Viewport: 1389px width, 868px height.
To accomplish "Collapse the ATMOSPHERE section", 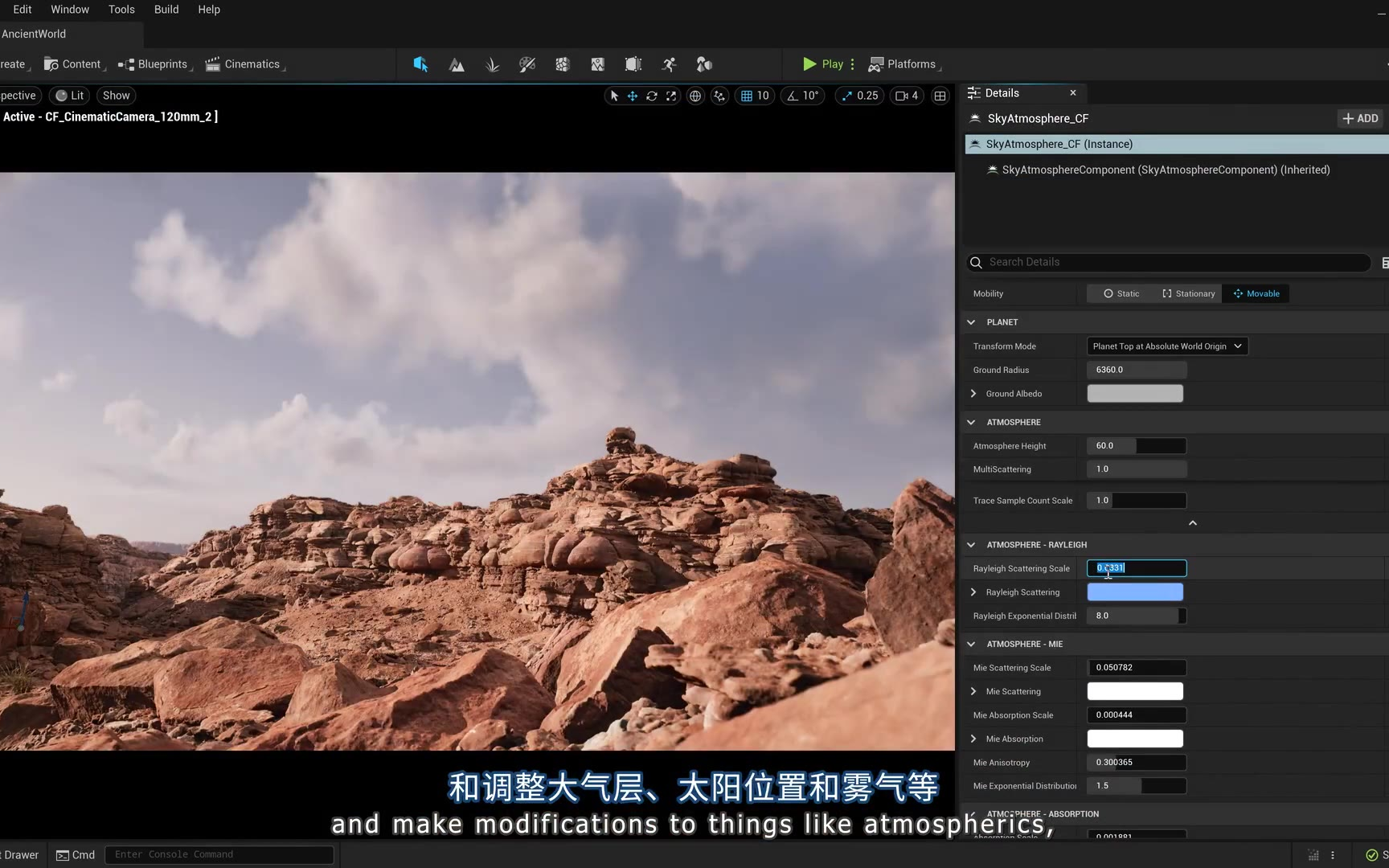I will click(x=971, y=423).
